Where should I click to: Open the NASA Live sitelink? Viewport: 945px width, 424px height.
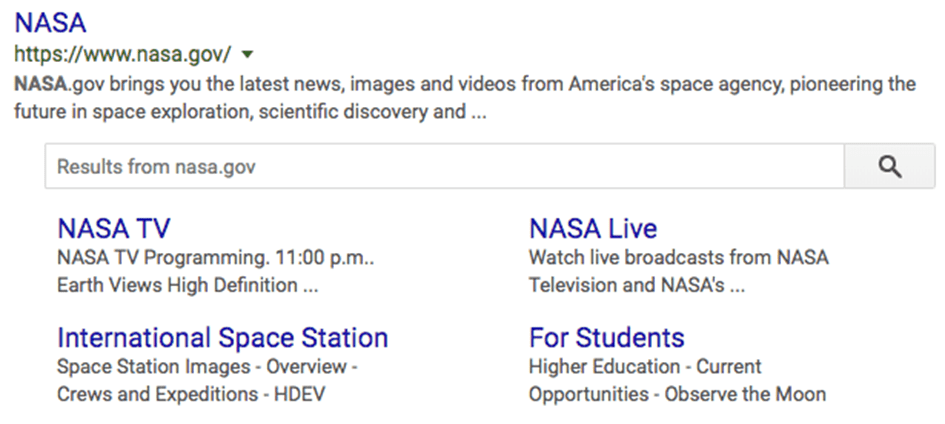(x=593, y=229)
